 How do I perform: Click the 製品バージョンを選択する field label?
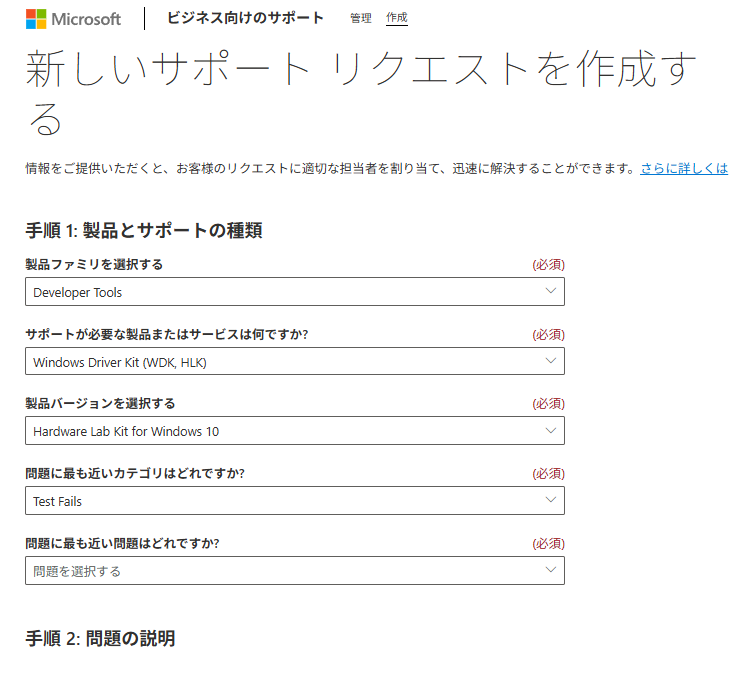[x=101, y=403]
